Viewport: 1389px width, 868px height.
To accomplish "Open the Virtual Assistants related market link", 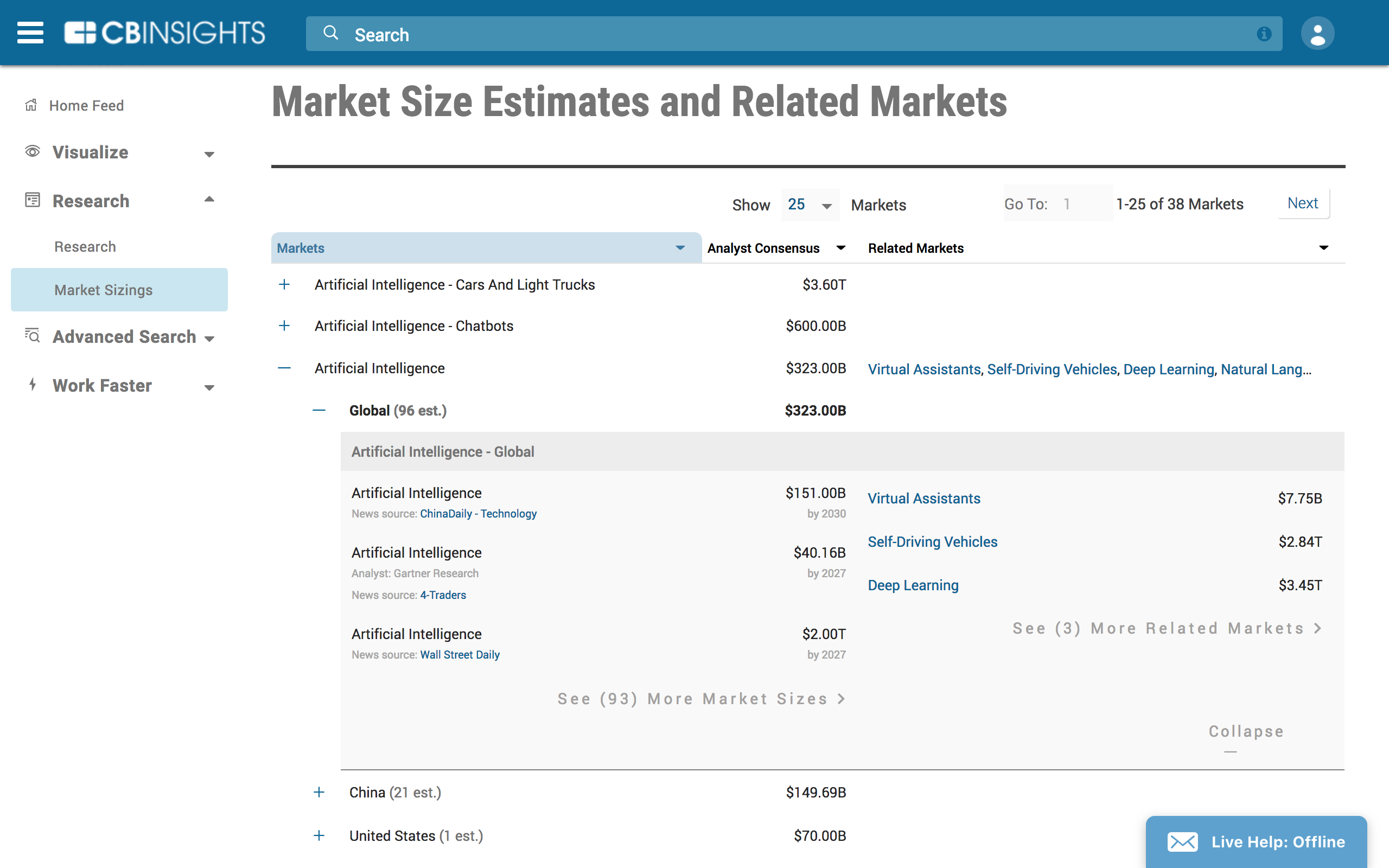I will click(923, 499).
